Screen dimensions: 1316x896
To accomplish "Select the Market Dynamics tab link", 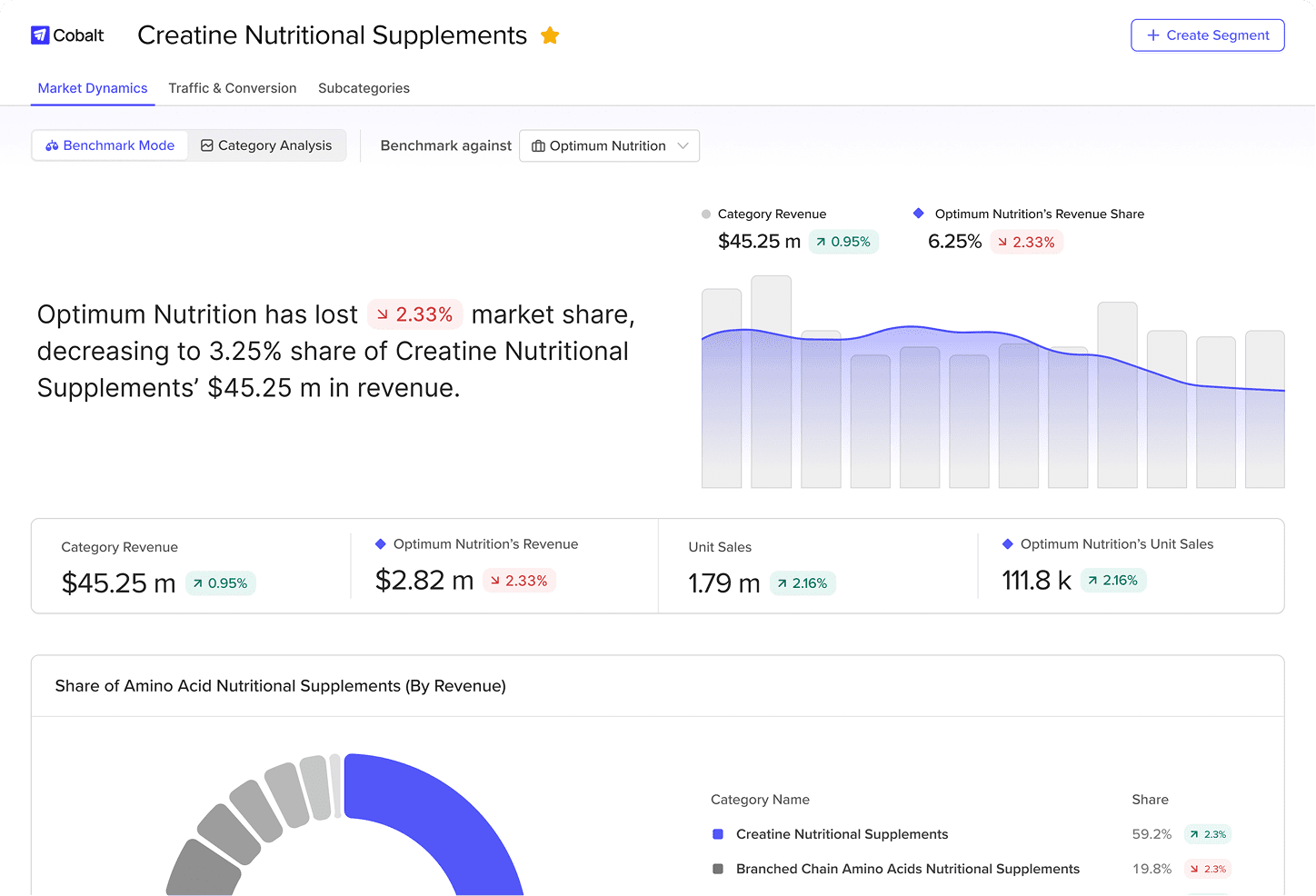I will (92, 88).
